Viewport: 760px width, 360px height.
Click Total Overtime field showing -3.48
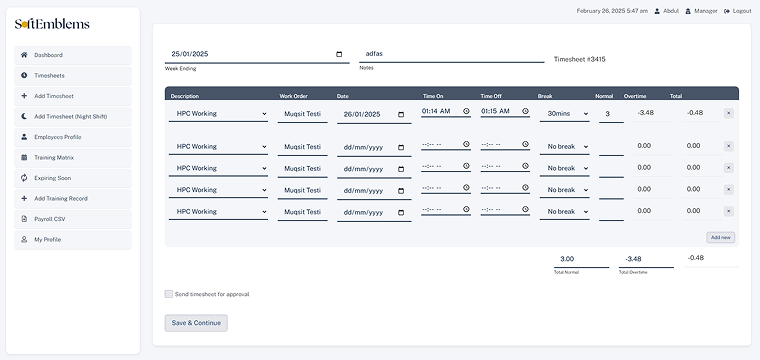646,259
